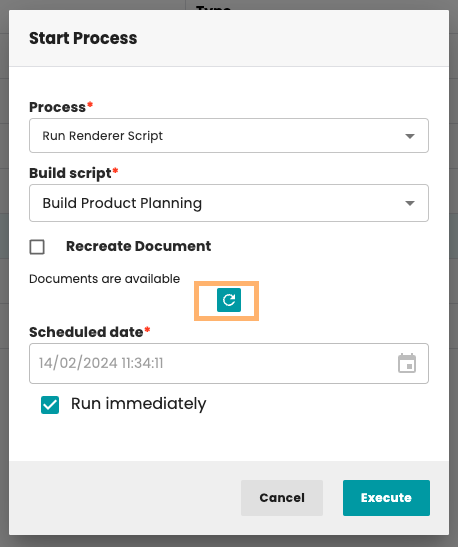The width and height of the screenshot is (458, 547).
Task: Click the Scheduled date field label
Action: (89, 332)
